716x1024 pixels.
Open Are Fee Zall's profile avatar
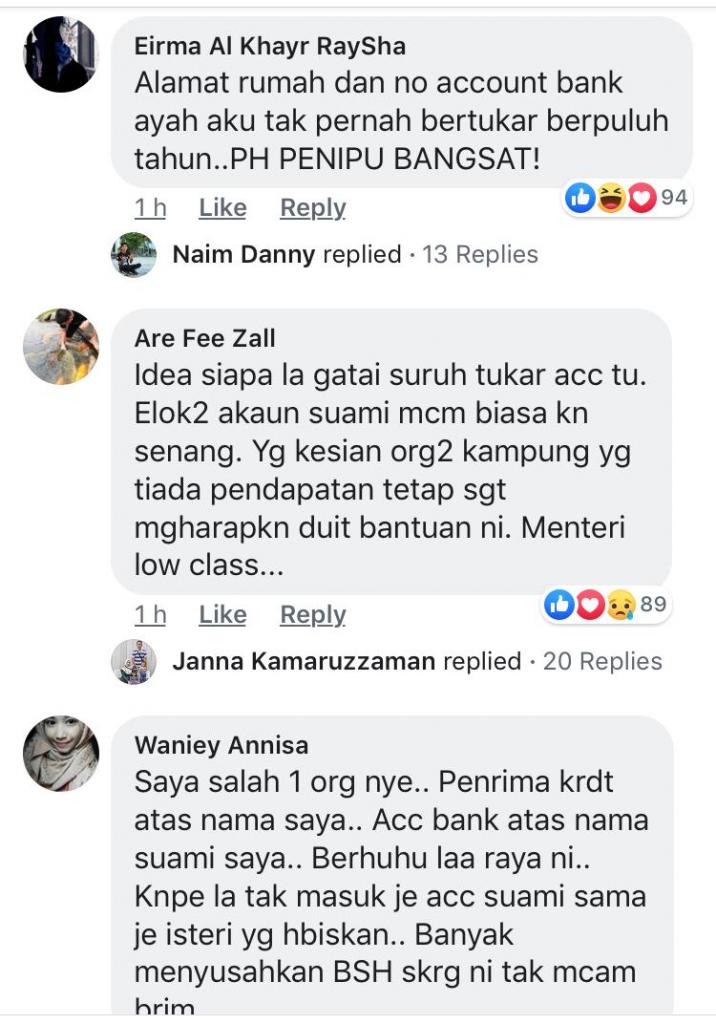point(61,346)
